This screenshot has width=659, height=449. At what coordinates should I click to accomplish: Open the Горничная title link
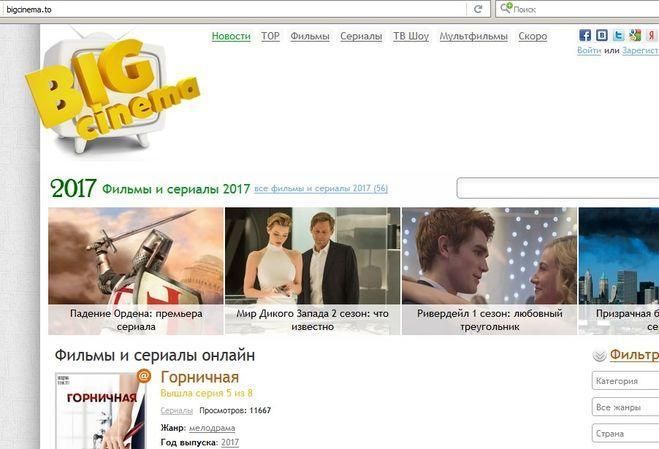click(x=199, y=377)
